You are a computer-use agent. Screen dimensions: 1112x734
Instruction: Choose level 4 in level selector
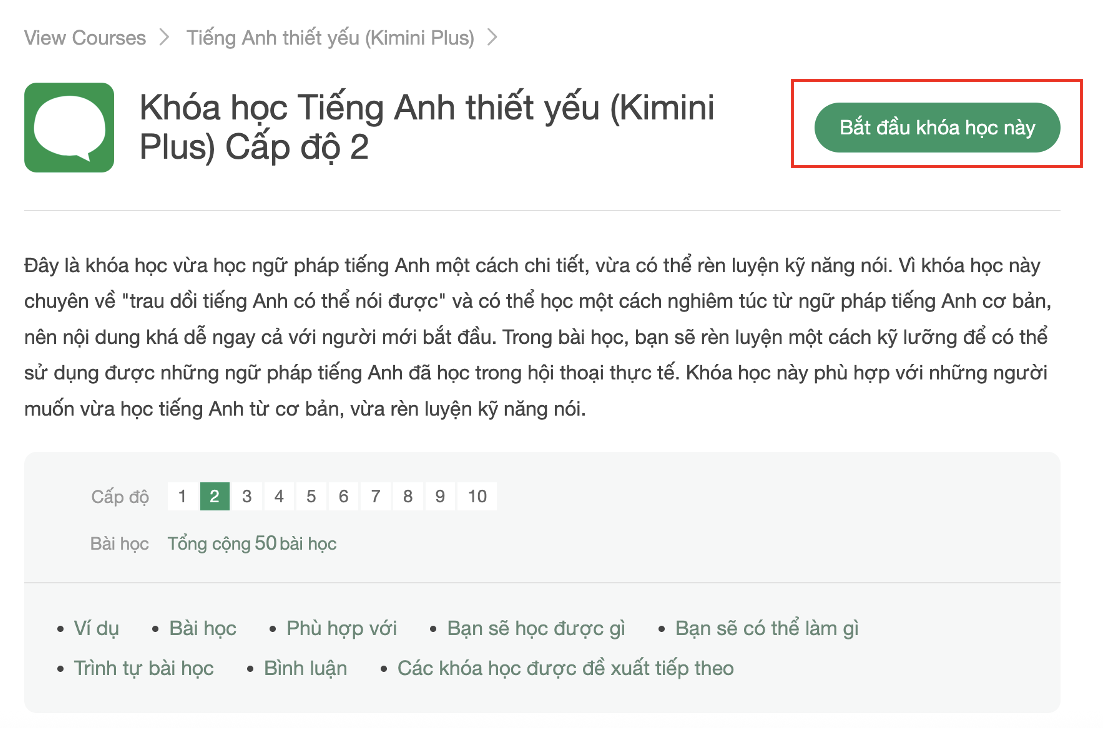pyautogui.click(x=279, y=496)
